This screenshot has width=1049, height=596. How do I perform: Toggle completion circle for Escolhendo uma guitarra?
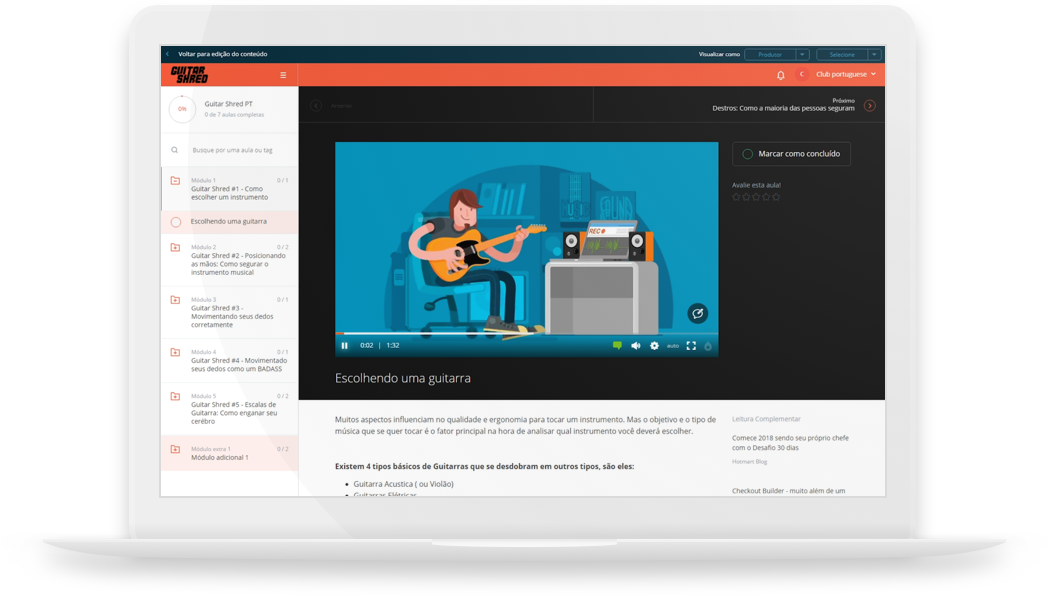176,222
